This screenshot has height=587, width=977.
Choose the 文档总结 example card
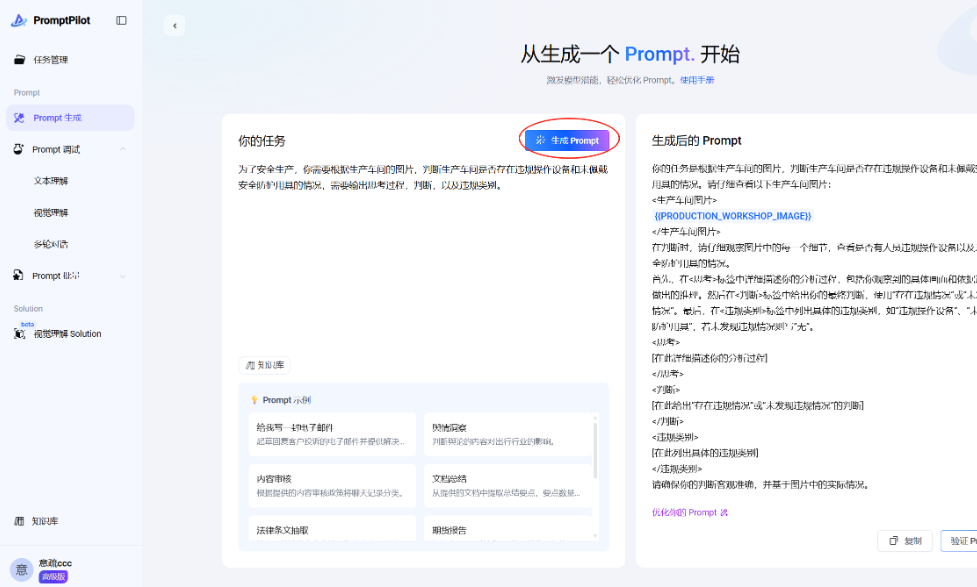tap(507, 485)
